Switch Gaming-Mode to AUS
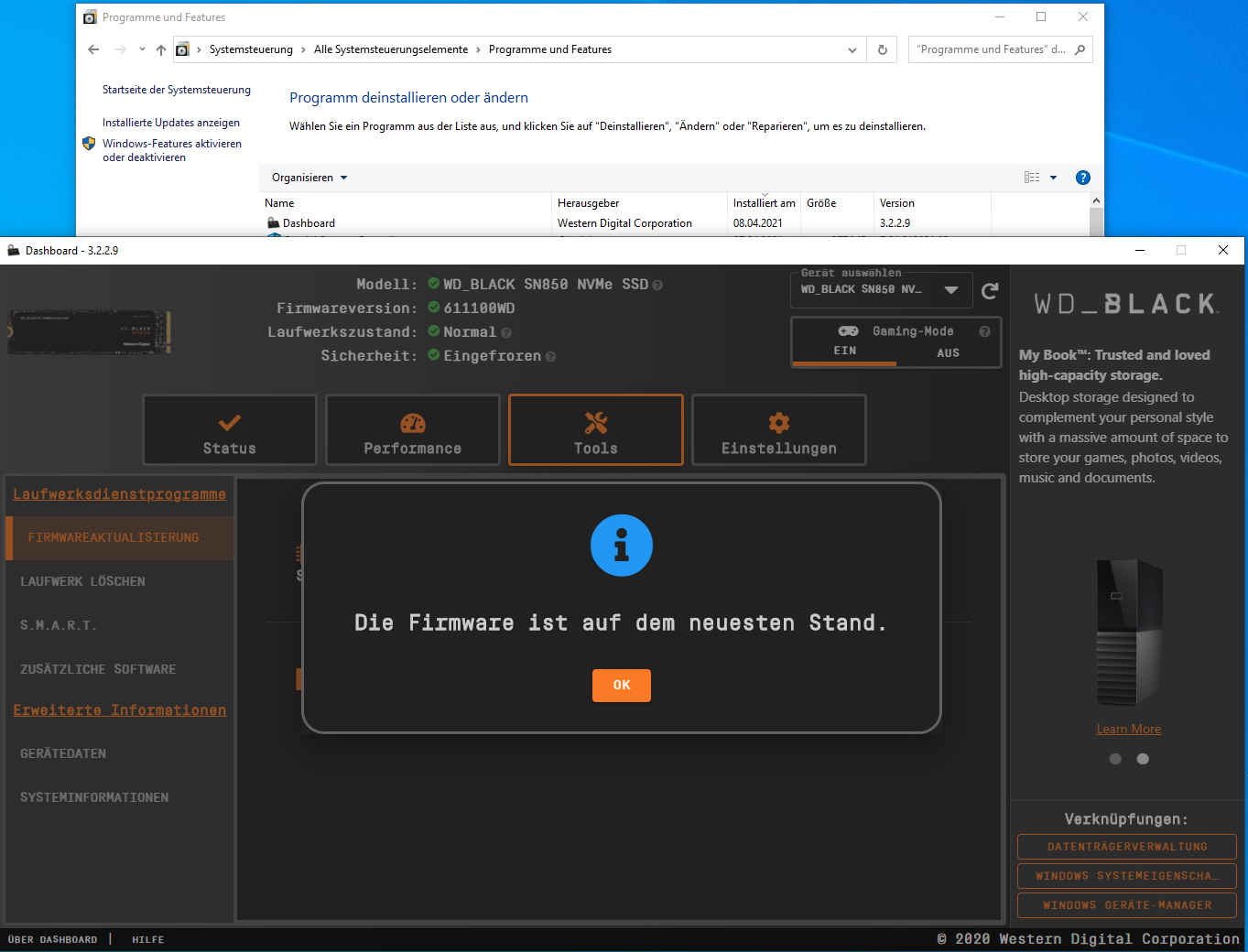This screenshot has height=952, width=1248. [x=949, y=352]
